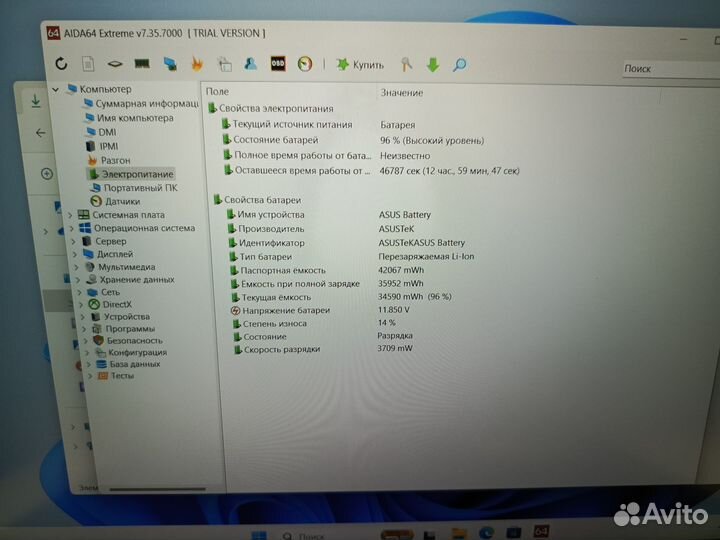Select База данных tree item
The height and width of the screenshot is (540, 720).
[128, 364]
